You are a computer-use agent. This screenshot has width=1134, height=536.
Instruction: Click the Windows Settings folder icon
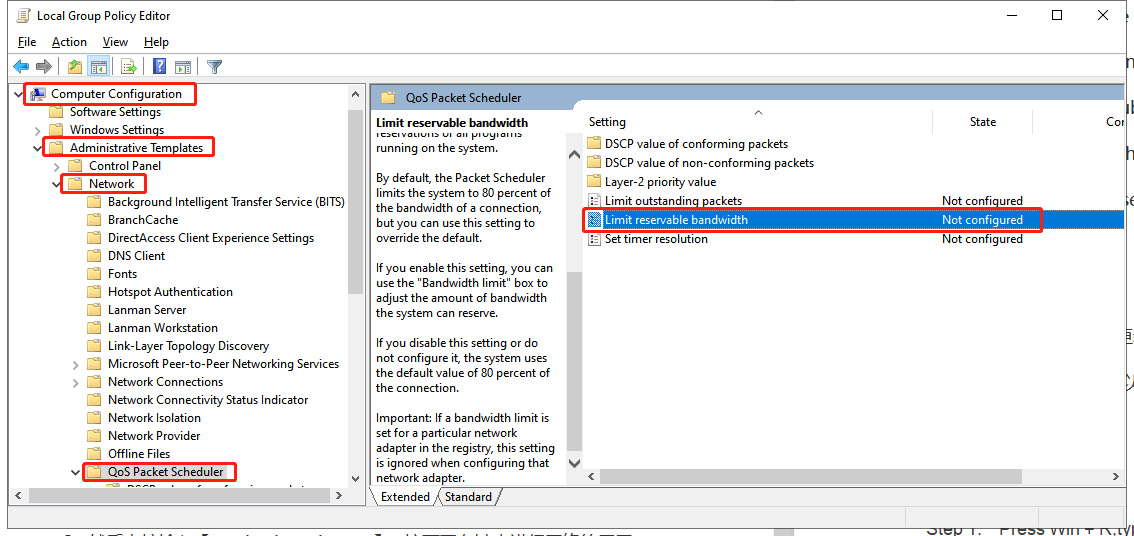[x=56, y=130]
